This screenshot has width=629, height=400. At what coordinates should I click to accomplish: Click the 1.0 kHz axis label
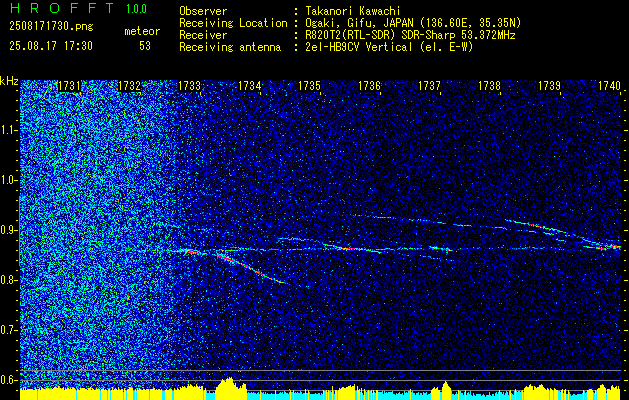[8, 180]
